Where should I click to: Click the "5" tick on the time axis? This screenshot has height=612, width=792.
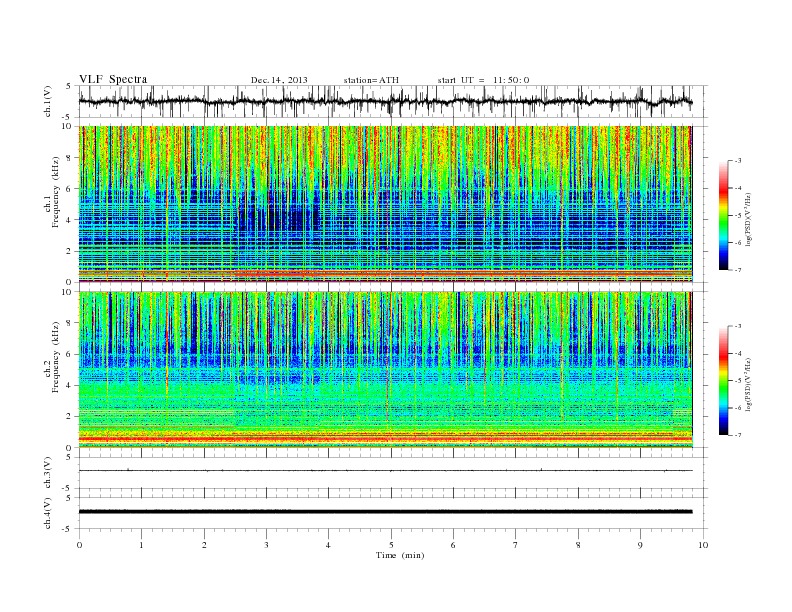(x=391, y=545)
